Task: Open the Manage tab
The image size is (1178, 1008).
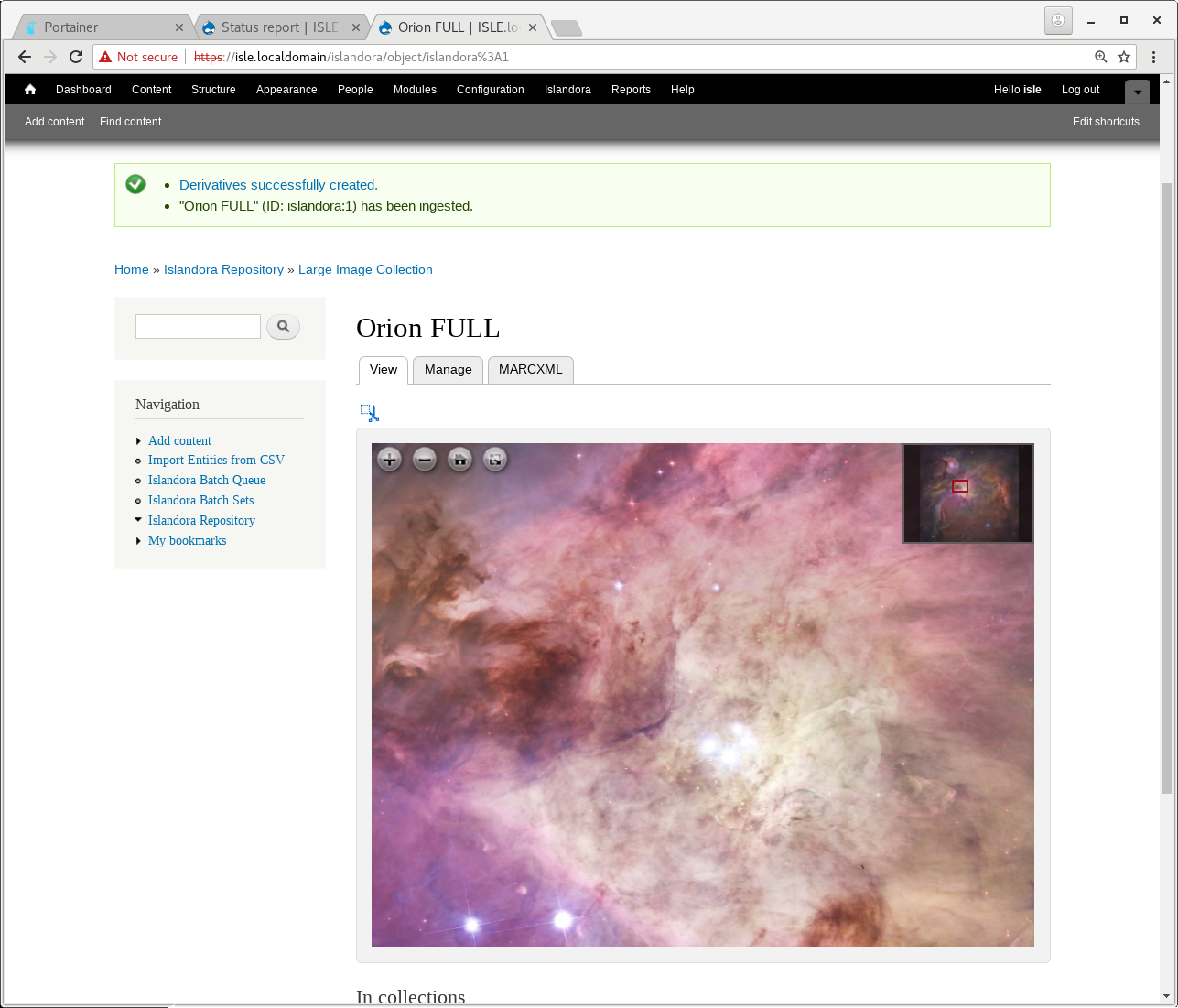Action: click(449, 370)
